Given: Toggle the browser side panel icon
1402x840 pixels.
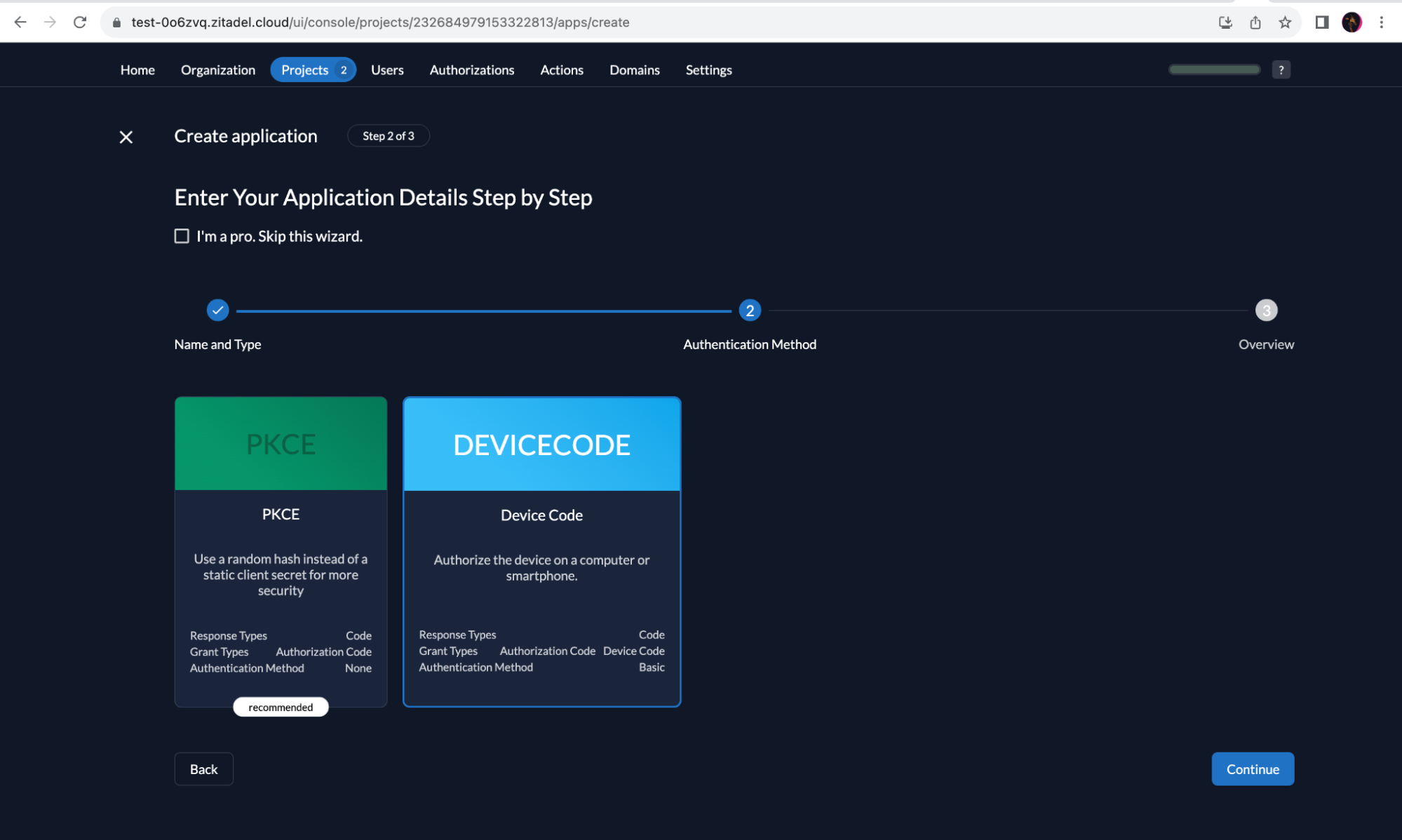Looking at the screenshot, I should [1321, 22].
